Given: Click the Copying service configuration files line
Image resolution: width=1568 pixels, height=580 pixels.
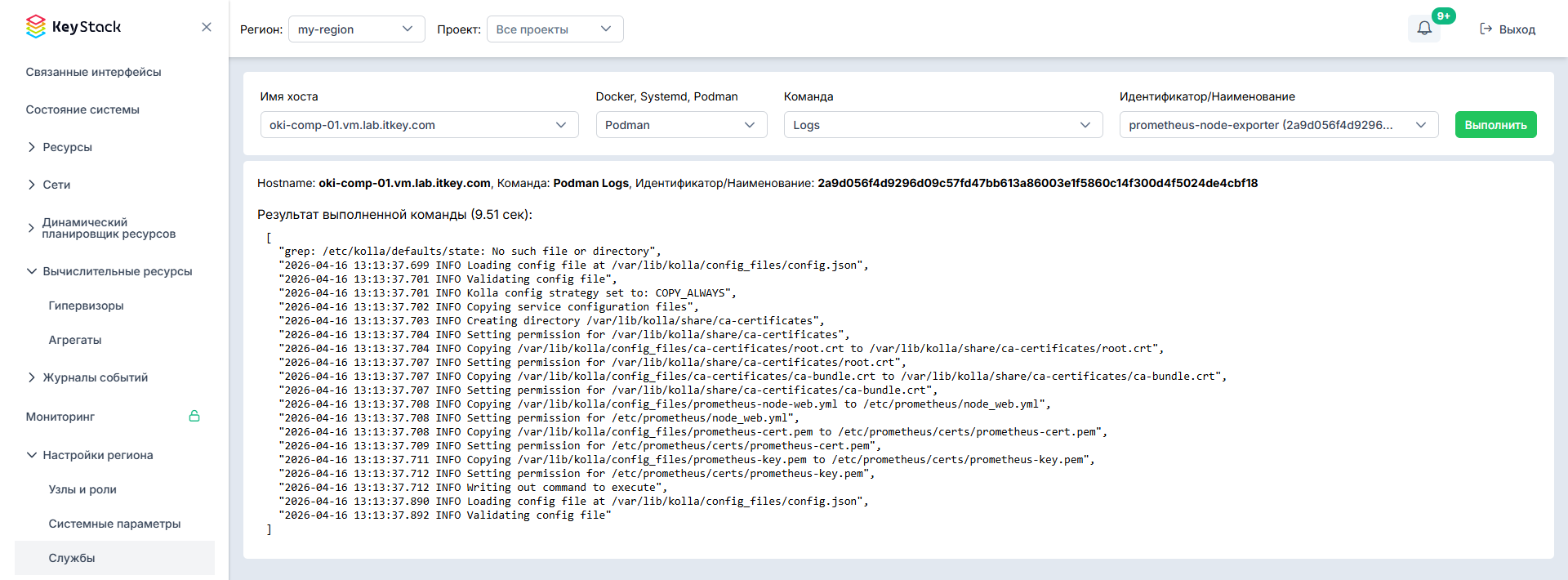Looking at the screenshot, I should pyautogui.click(x=488, y=306).
